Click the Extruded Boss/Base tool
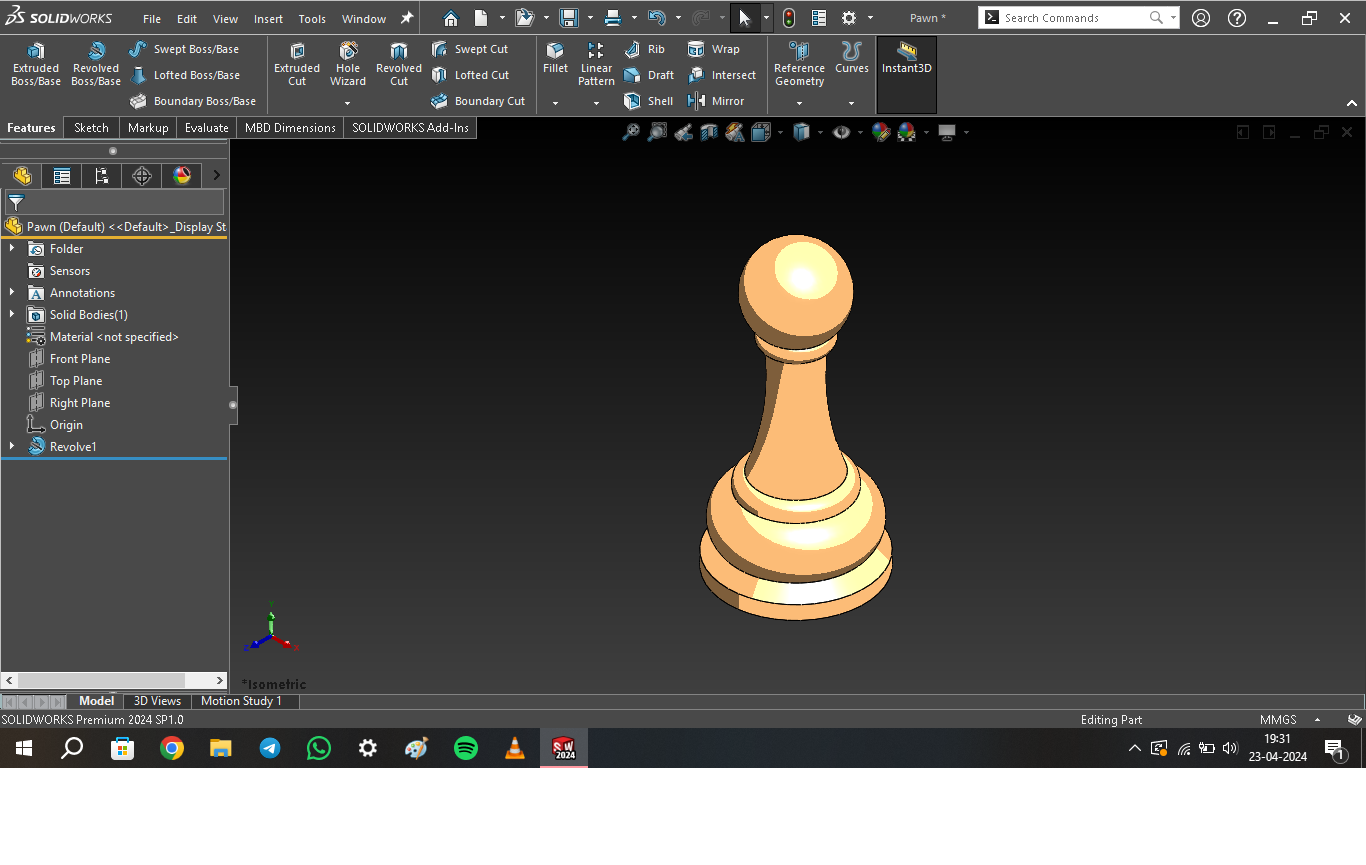This screenshot has height=865, width=1366. tap(35, 64)
